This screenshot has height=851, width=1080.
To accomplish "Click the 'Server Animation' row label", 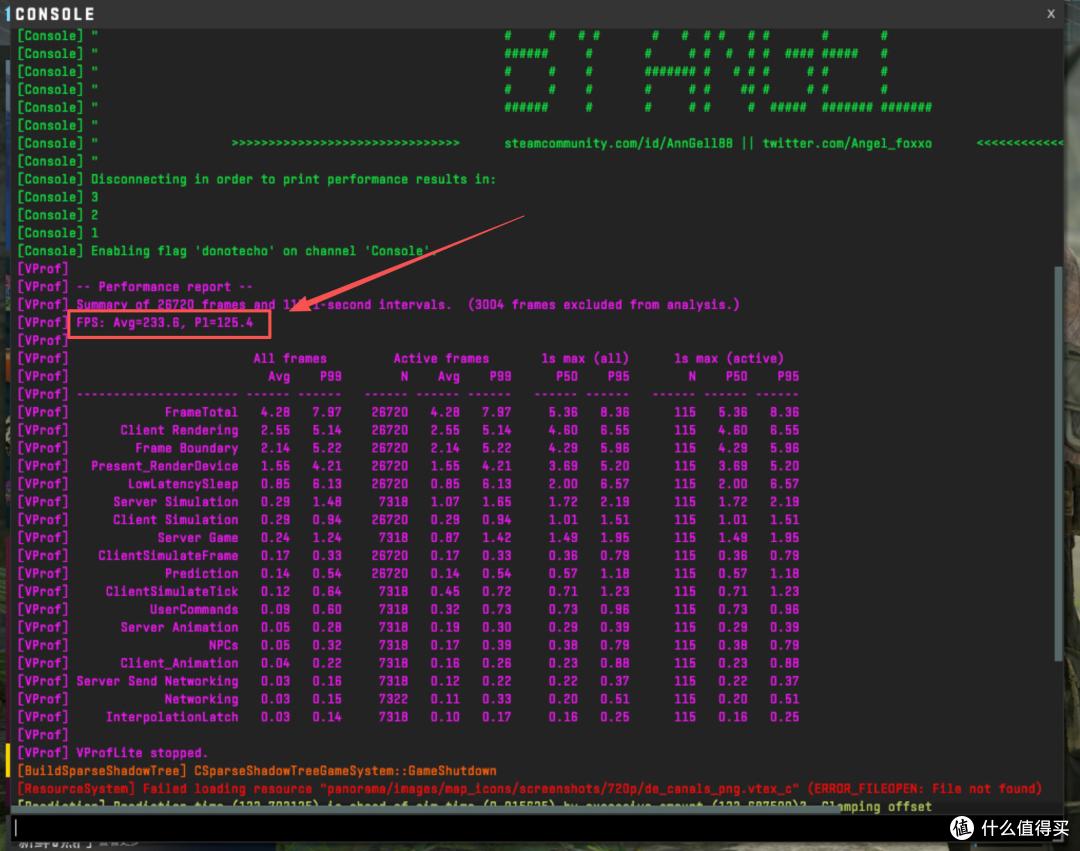I will tap(179, 627).
